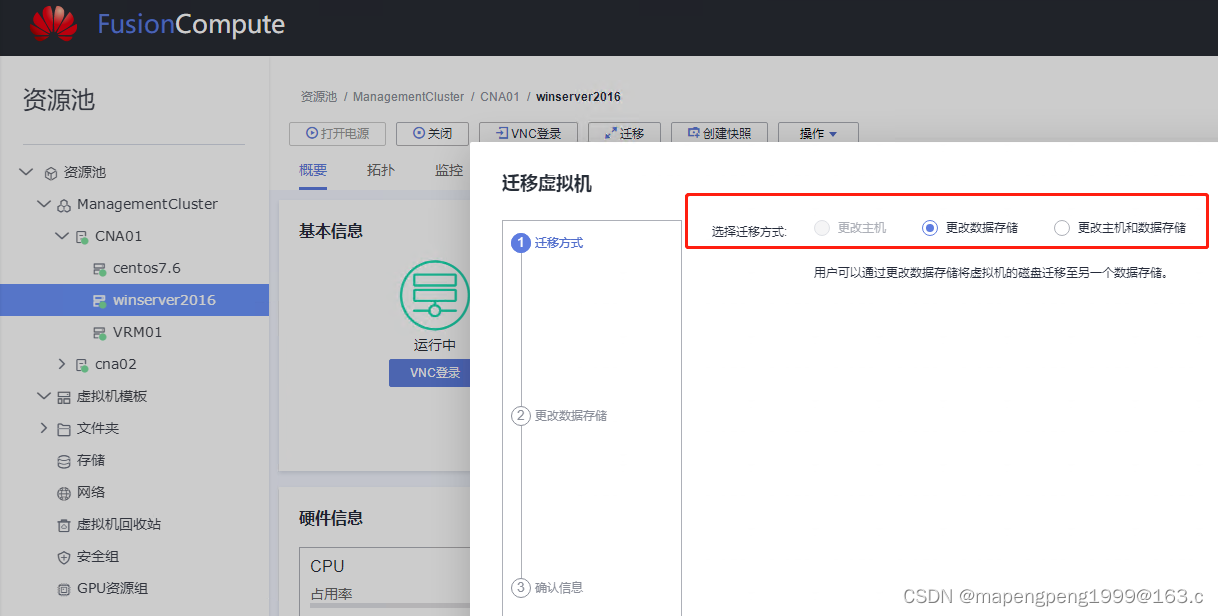Go to step 3 确认信息
The height and width of the screenshot is (616, 1218).
548,587
